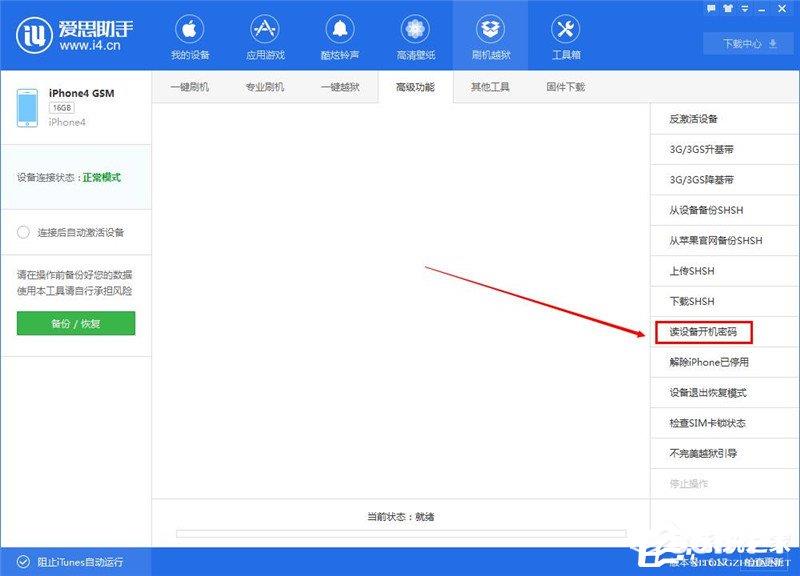
Task: Select 3G/3GS降基带 option
Action: (x=724, y=180)
